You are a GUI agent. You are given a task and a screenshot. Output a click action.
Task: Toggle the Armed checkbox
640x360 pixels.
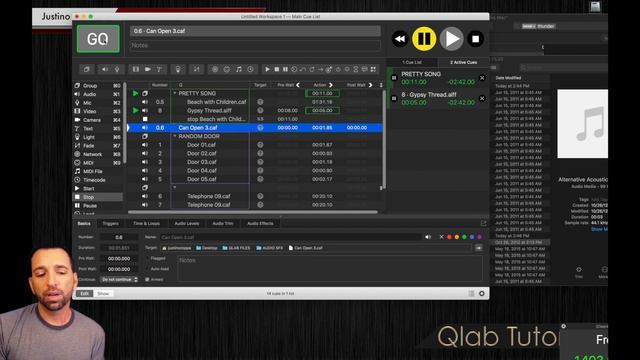coord(147,280)
